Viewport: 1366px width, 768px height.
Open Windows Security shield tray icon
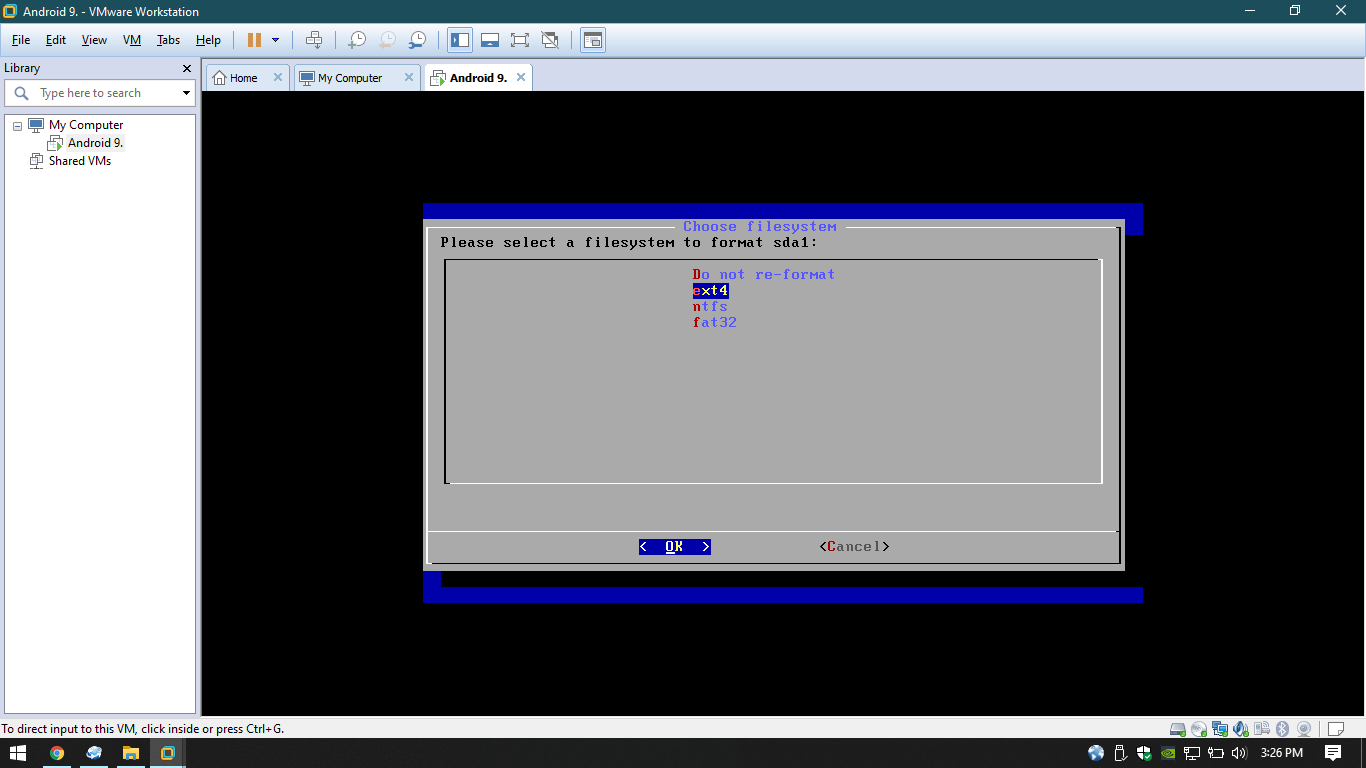pyautogui.click(x=1144, y=753)
